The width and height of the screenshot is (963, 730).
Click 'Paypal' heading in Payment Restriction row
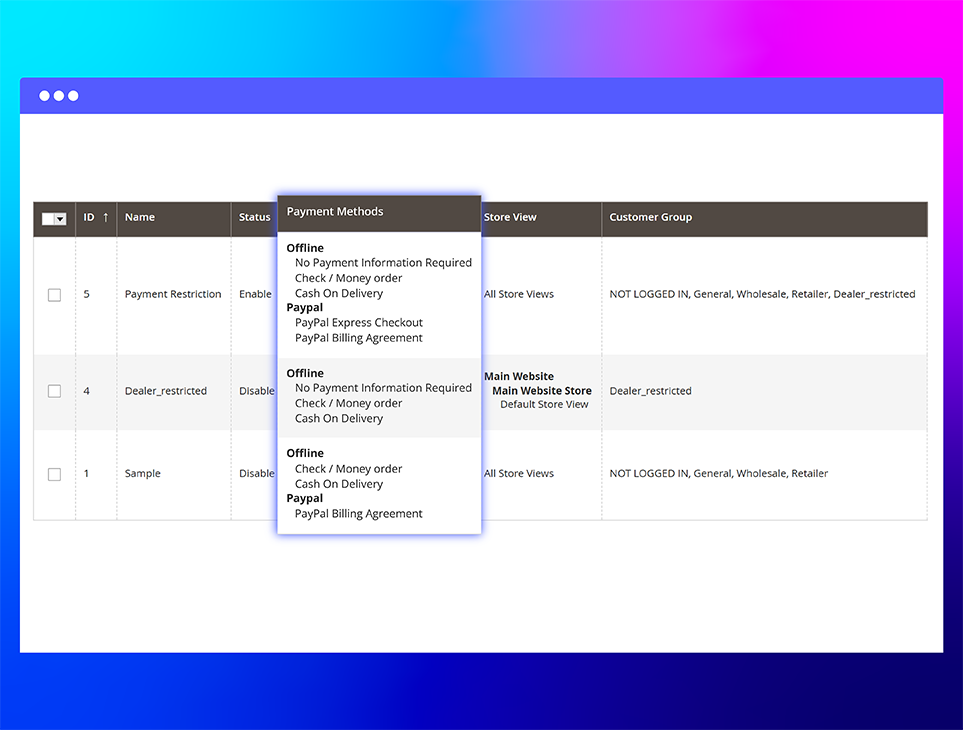[x=305, y=308]
